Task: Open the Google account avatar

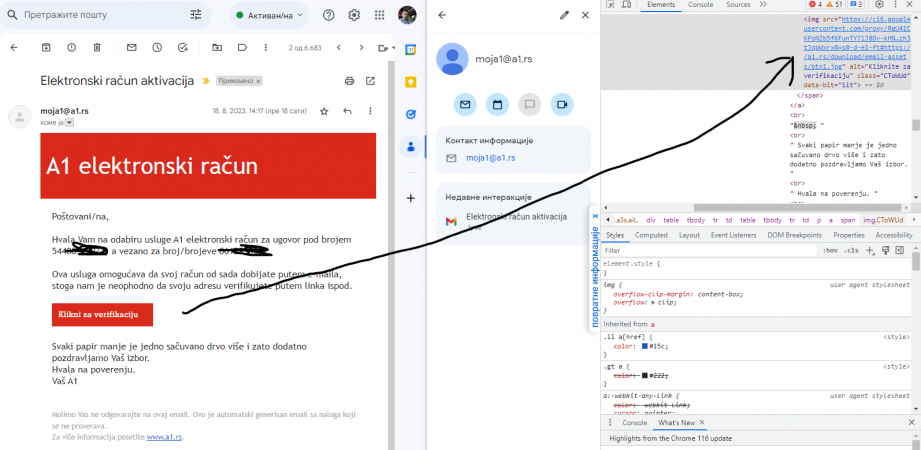Action: pos(406,15)
